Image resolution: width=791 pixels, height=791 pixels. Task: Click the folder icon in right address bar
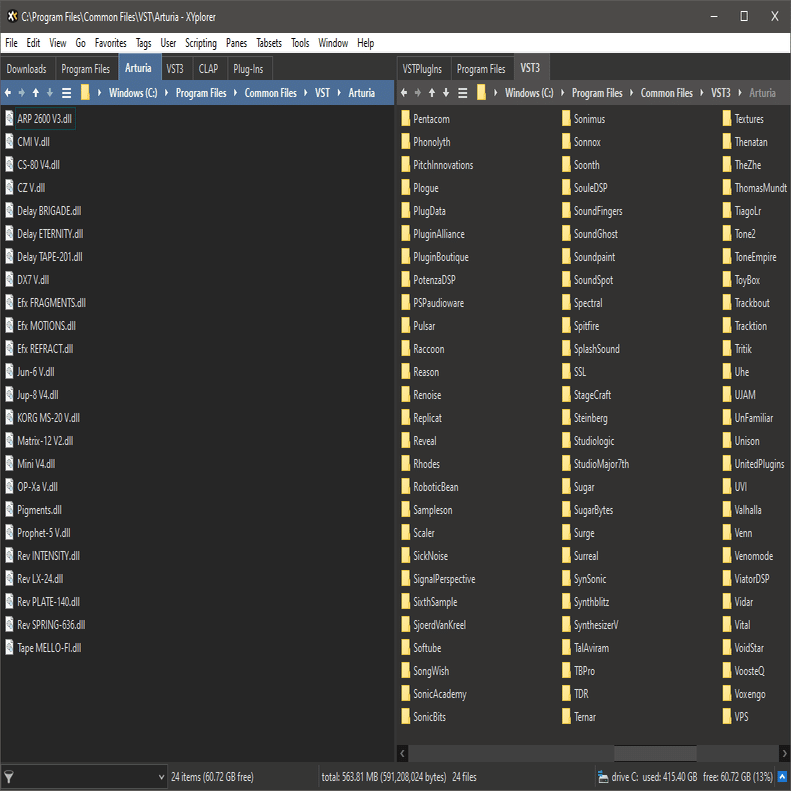pos(481,92)
